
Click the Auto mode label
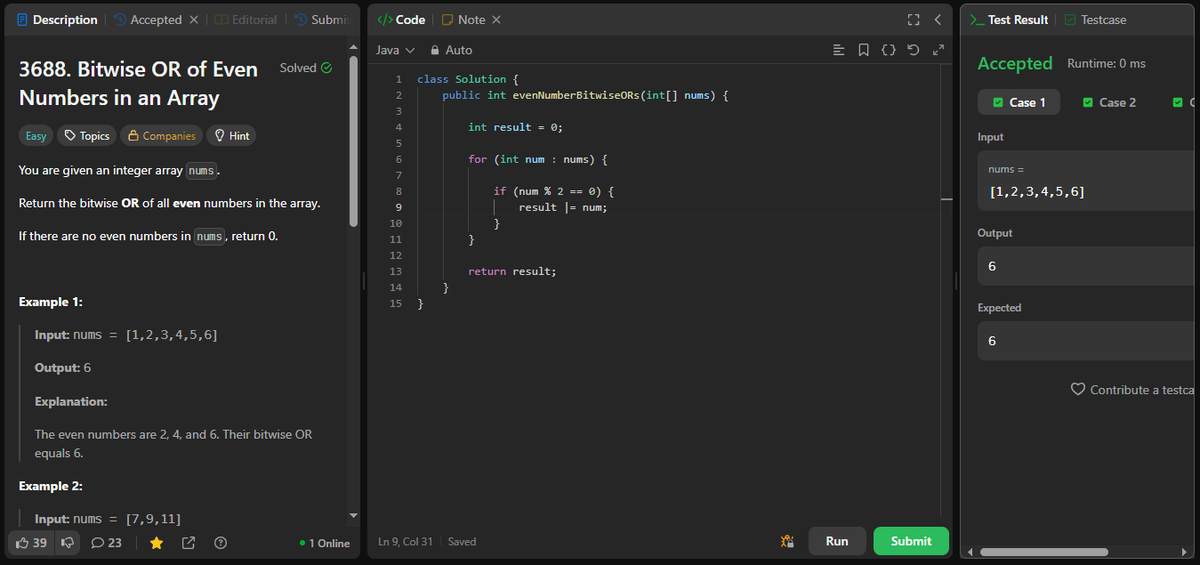[459, 50]
